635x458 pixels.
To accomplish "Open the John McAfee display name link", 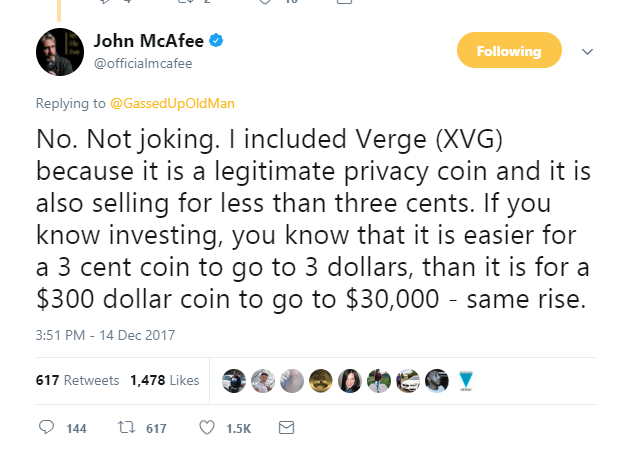I will 148,42.
